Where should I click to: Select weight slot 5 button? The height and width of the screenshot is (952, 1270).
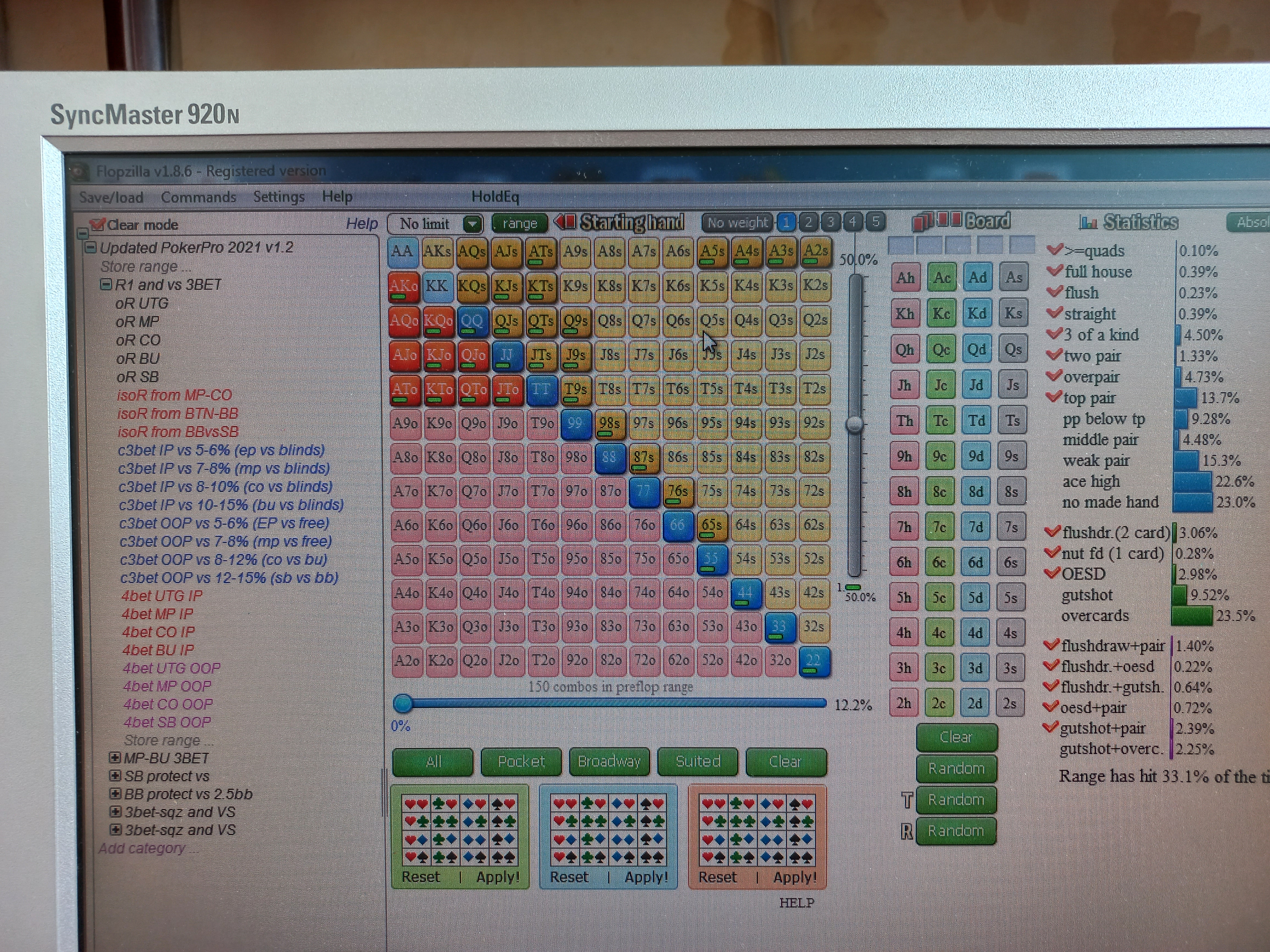tap(876, 221)
